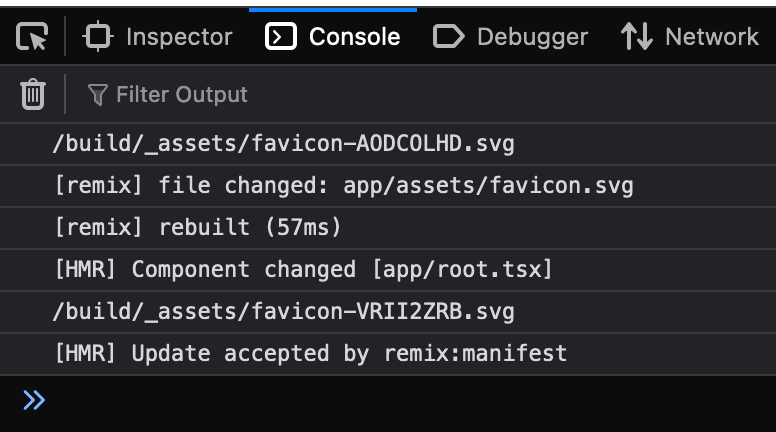
Task: Click the Inspector tab icon
Action: [x=97, y=36]
